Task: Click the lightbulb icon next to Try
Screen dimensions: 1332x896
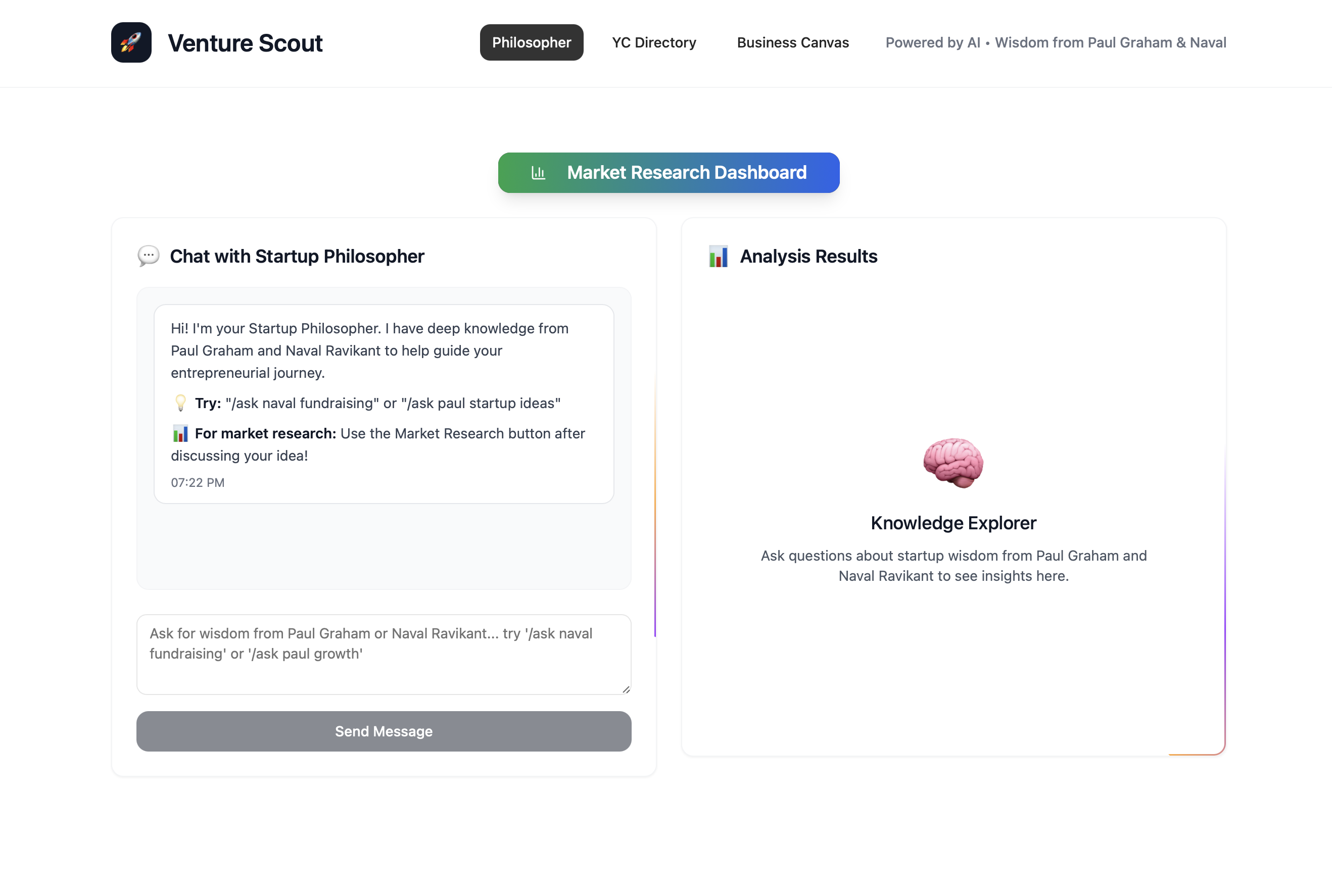Action: [x=180, y=404]
